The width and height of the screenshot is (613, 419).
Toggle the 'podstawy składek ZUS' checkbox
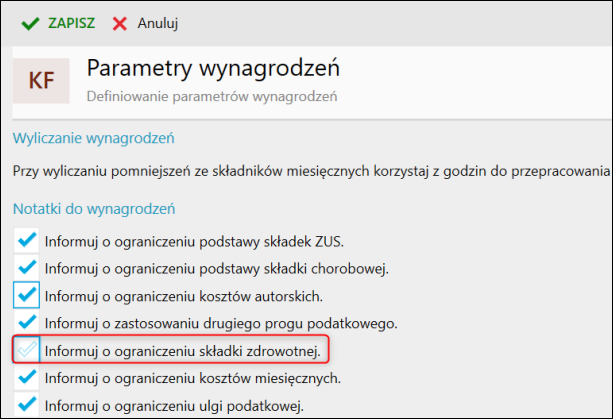[27, 240]
